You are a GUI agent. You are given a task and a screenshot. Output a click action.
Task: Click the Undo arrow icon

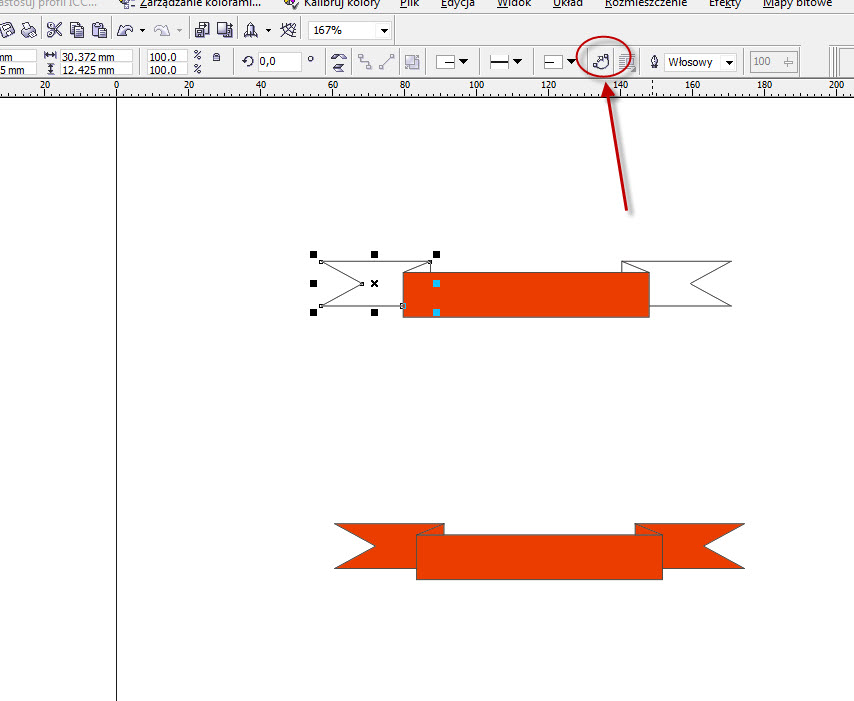click(x=125, y=30)
